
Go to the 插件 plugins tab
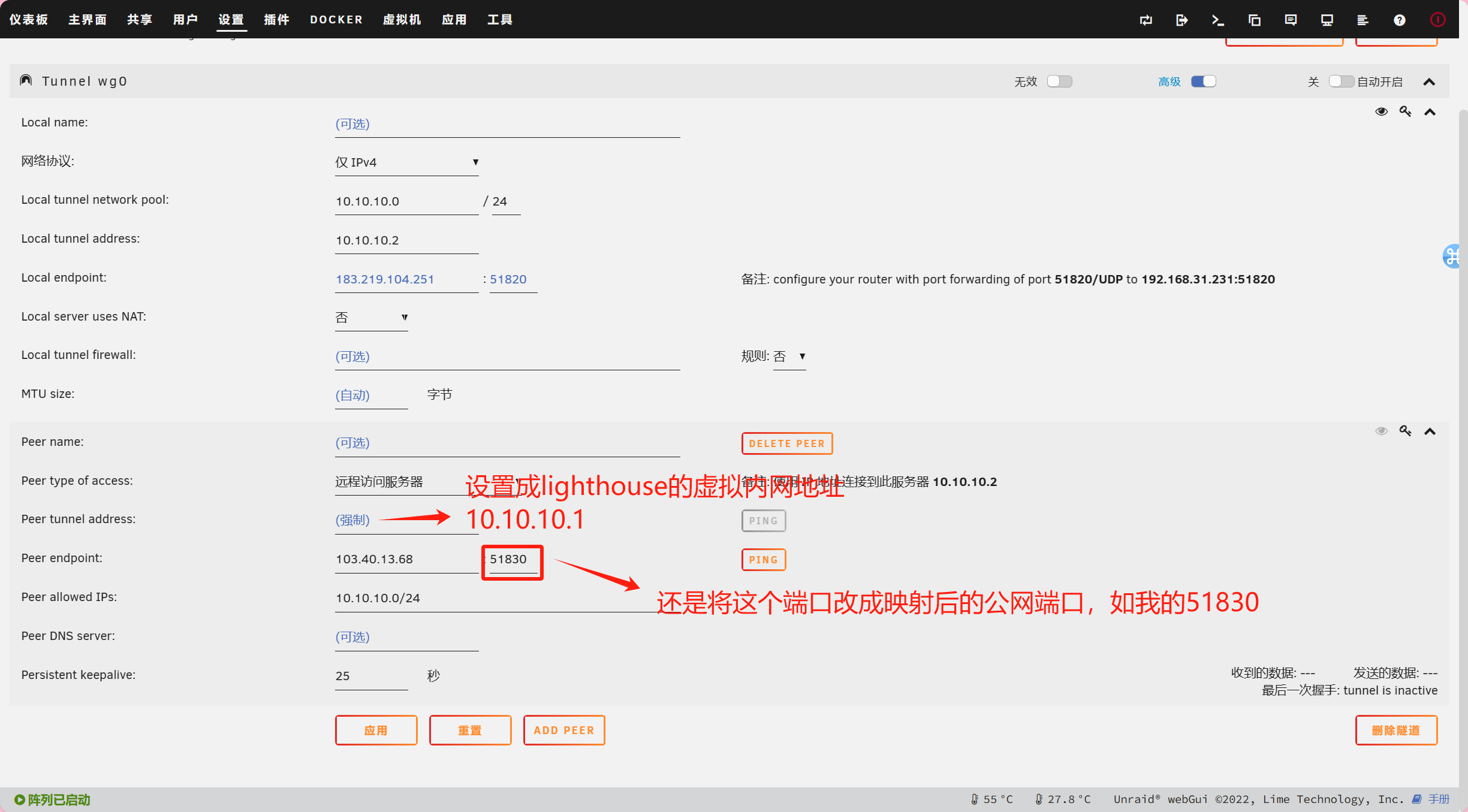pos(276,20)
